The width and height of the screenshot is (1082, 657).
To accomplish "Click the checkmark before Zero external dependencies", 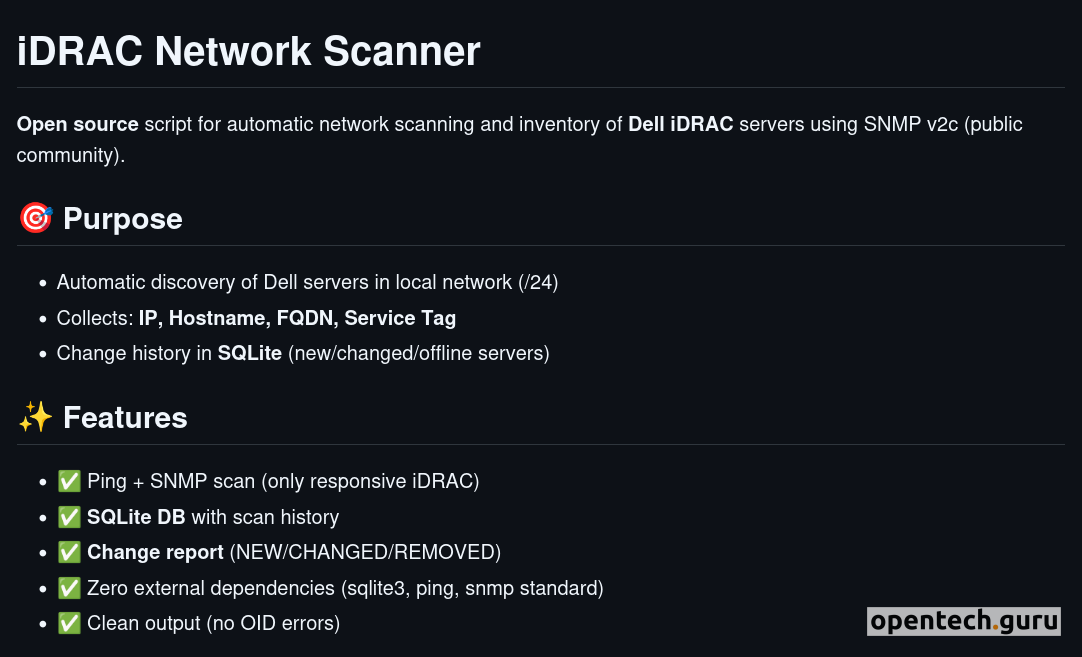I will (69, 588).
